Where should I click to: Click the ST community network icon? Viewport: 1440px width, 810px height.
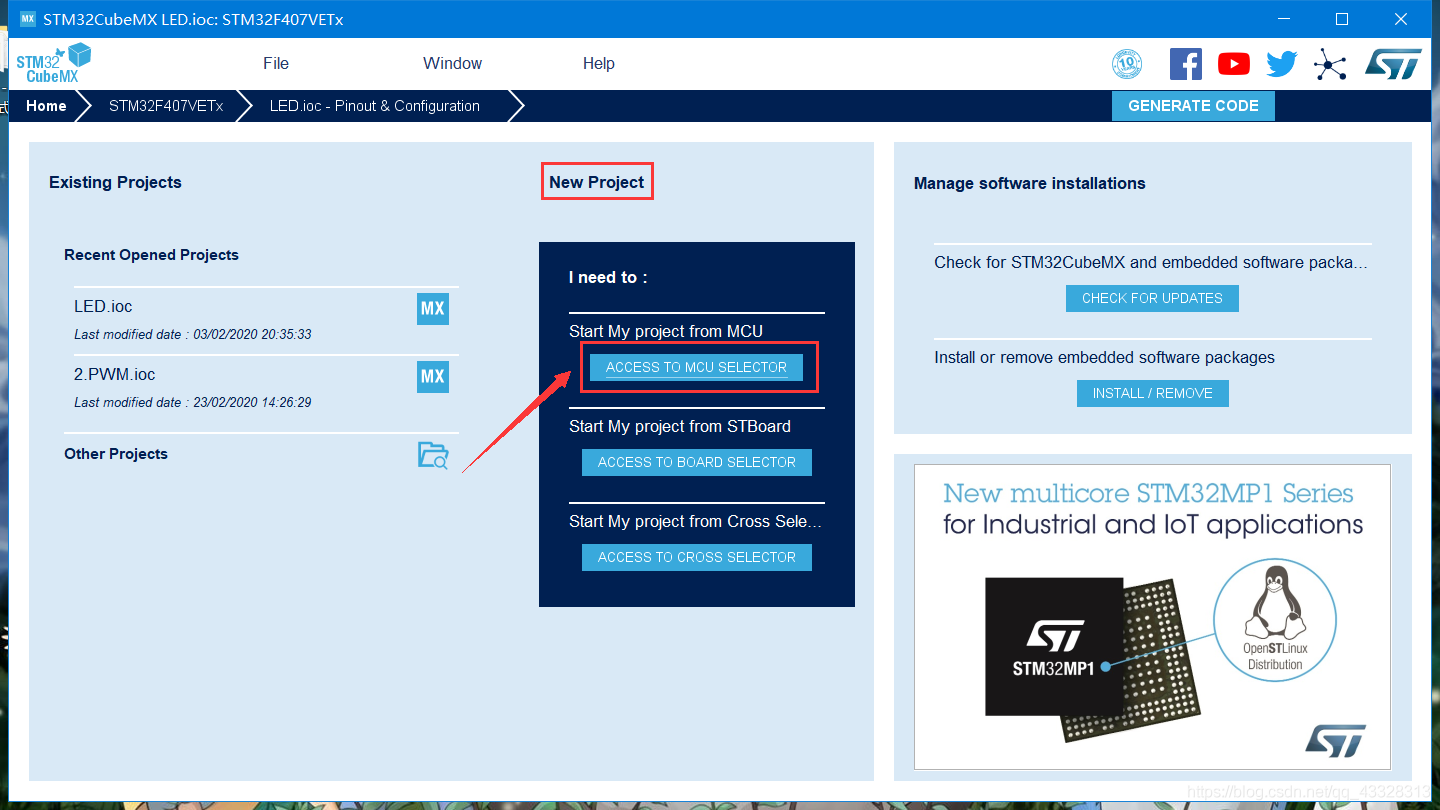pyautogui.click(x=1330, y=64)
